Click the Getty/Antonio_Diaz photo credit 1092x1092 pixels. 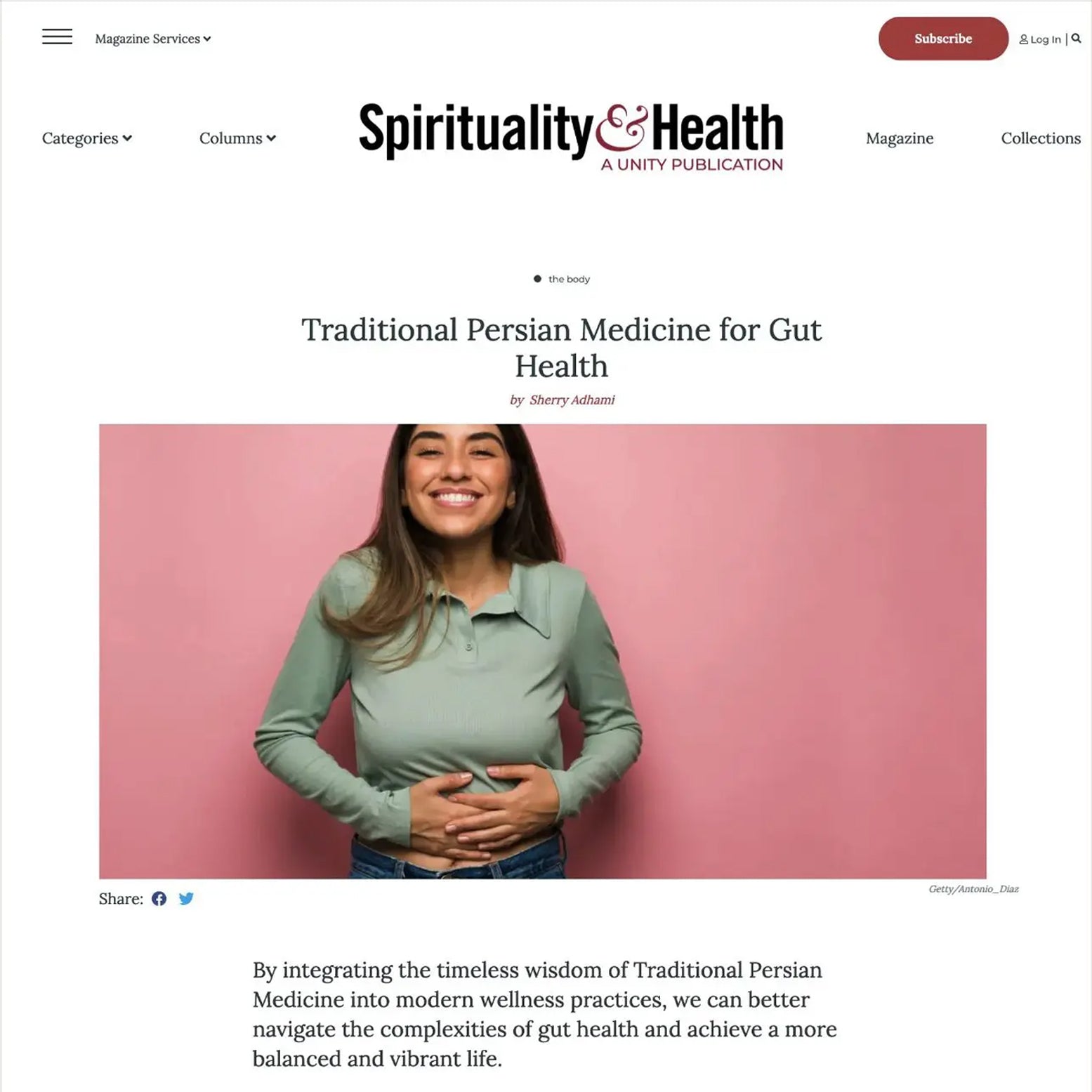tap(973, 889)
